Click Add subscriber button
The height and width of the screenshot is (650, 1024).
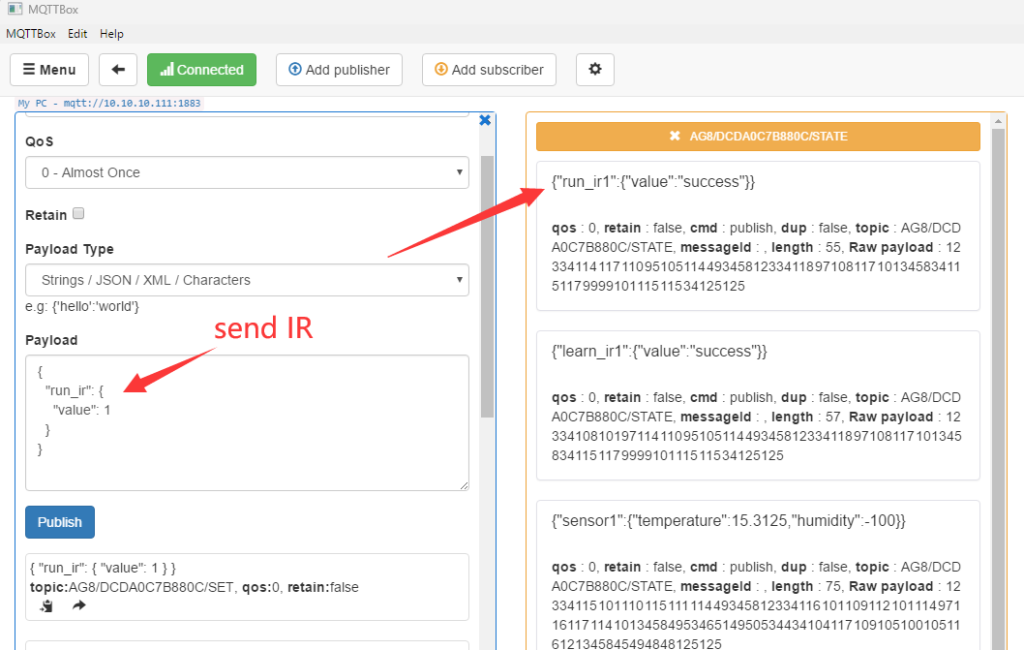click(489, 70)
